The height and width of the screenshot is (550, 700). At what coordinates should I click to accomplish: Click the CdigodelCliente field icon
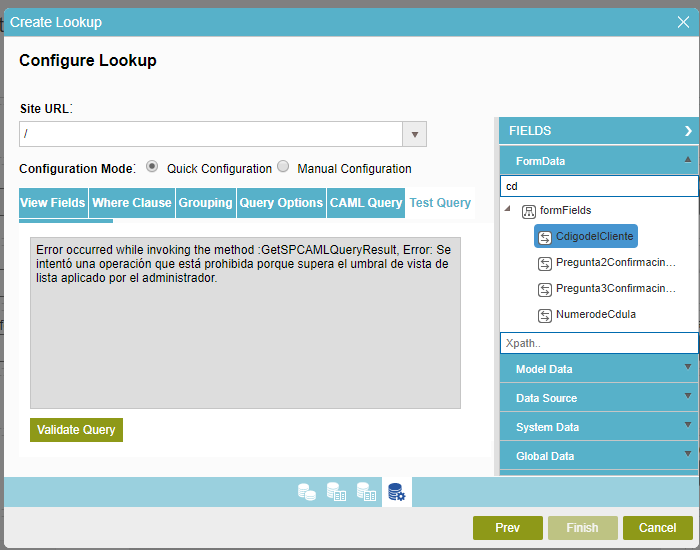coord(545,237)
